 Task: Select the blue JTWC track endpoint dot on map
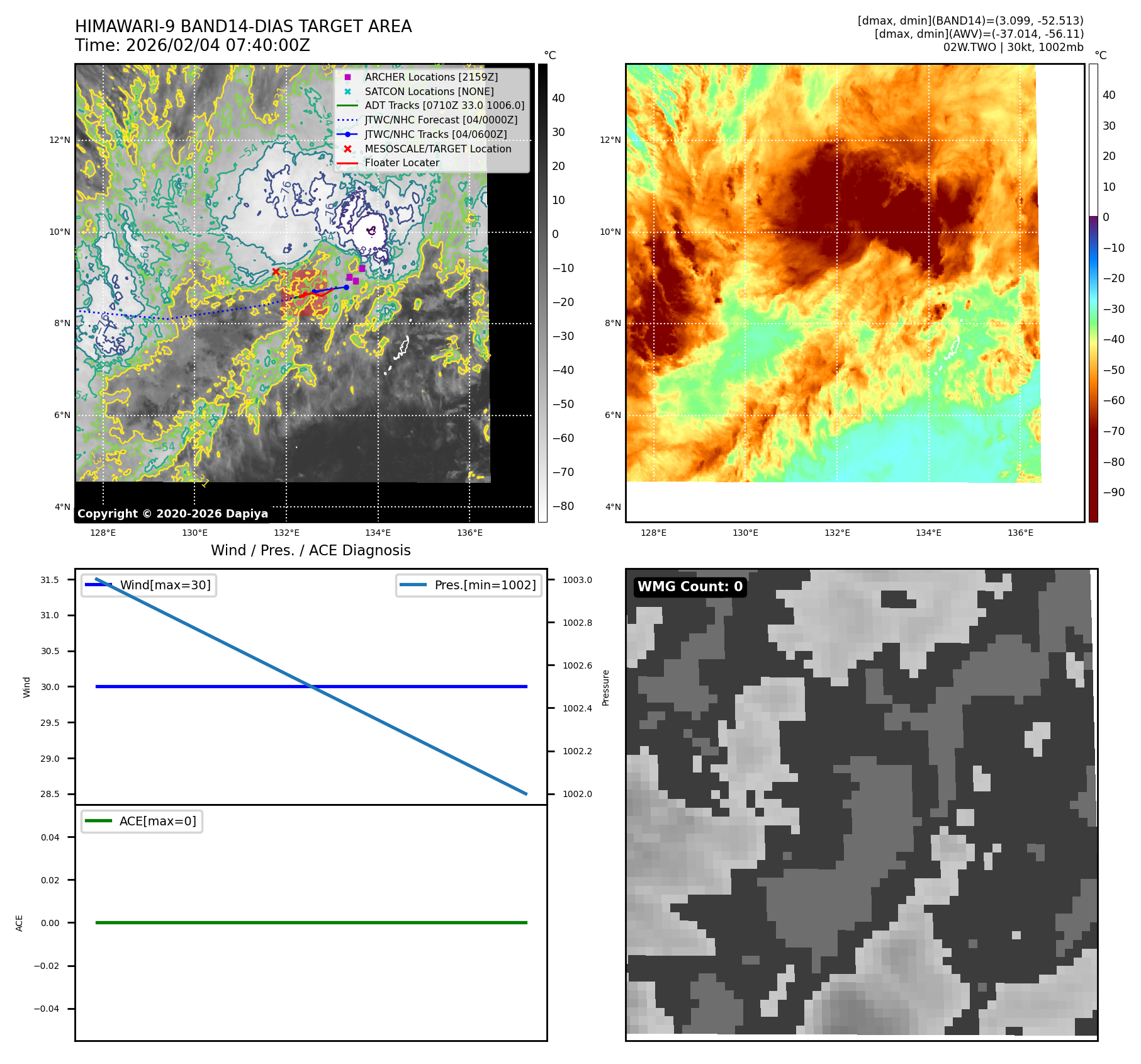[346, 288]
